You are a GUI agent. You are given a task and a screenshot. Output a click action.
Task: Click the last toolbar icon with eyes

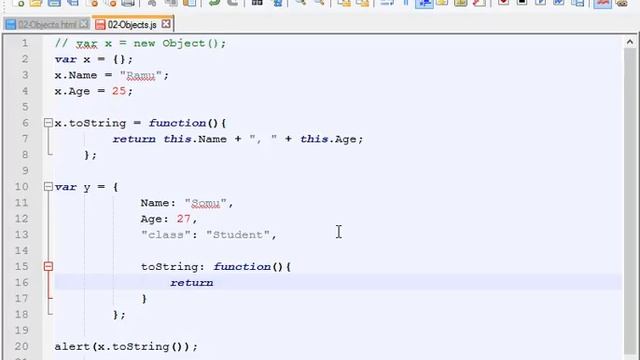(x=622, y=3)
